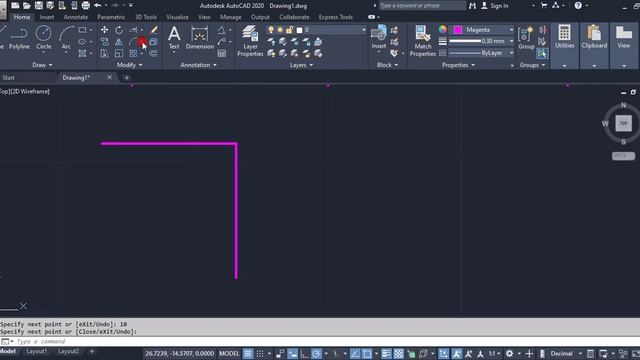
Task: Open the Parametric ribbon tab
Action: pos(111,17)
